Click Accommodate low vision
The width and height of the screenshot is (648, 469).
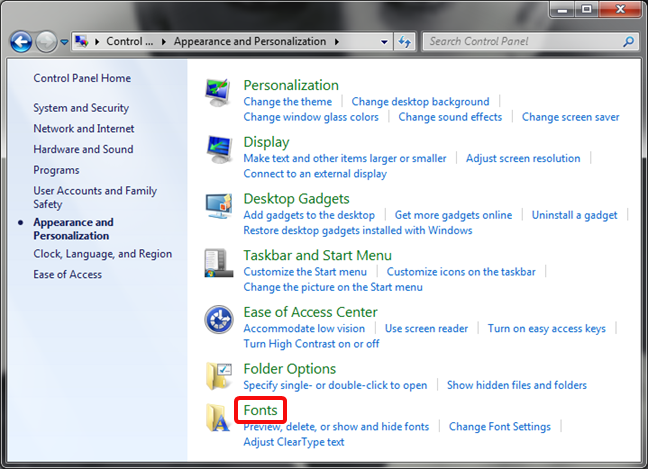pyautogui.click(x=304, y=329)
